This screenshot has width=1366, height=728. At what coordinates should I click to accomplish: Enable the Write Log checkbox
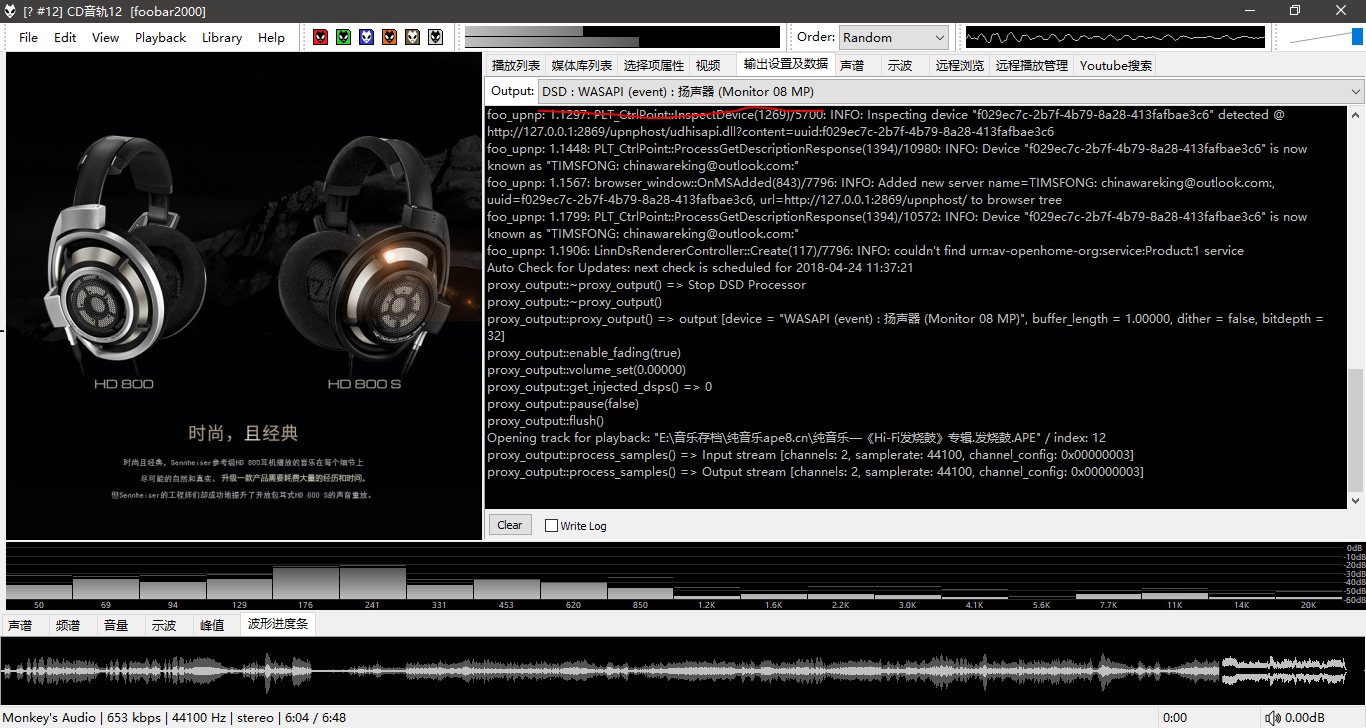[x=551, y=525]
